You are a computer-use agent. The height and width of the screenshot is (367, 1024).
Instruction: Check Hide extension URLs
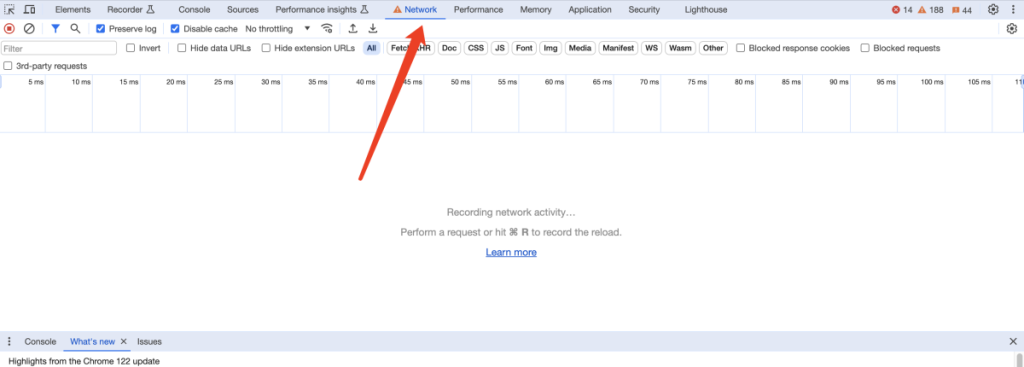266,48
